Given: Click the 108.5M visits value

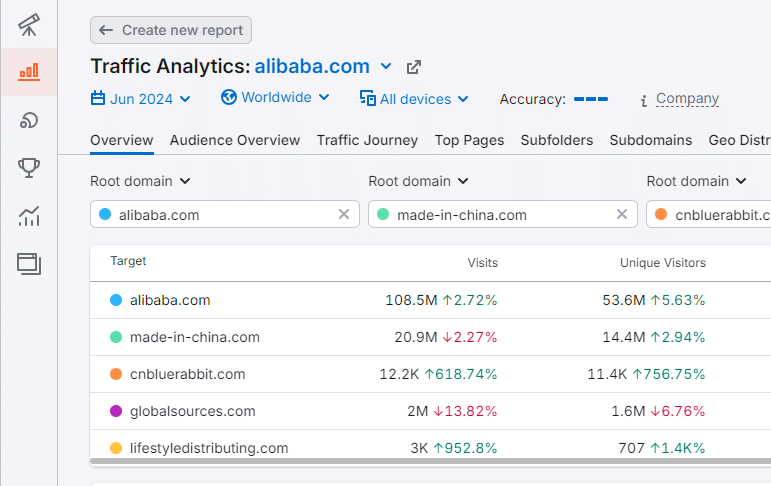Looking at the screenshot, I should [x=411, y=300].
